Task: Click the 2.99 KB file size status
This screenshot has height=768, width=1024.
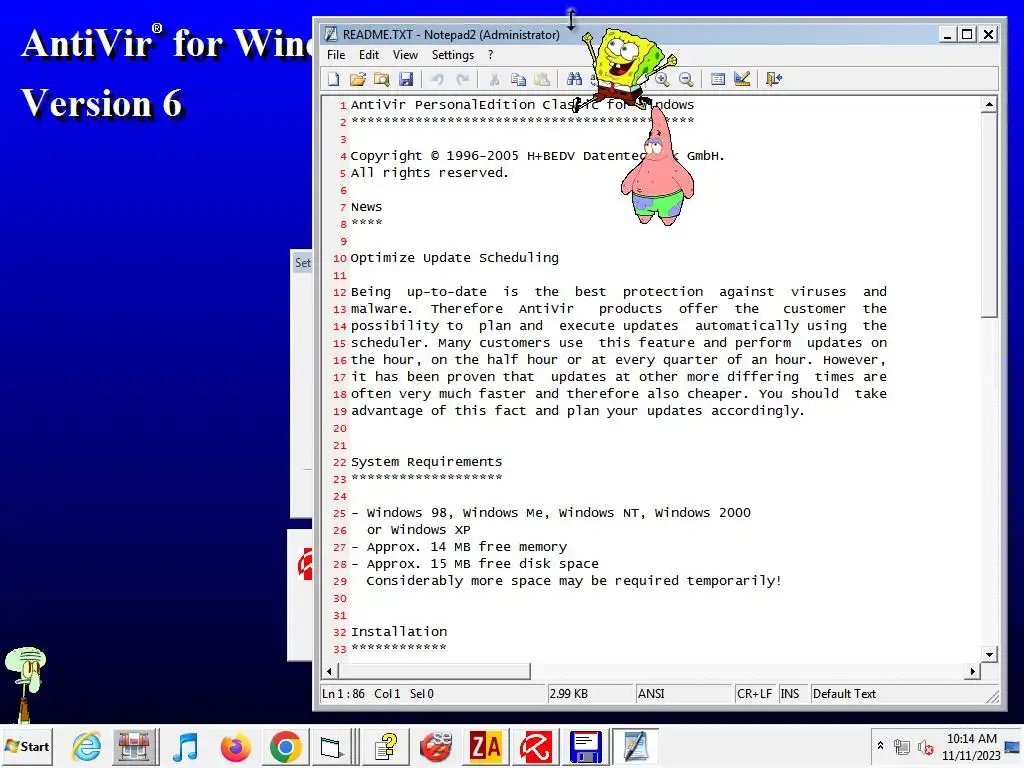Action: 590,694
